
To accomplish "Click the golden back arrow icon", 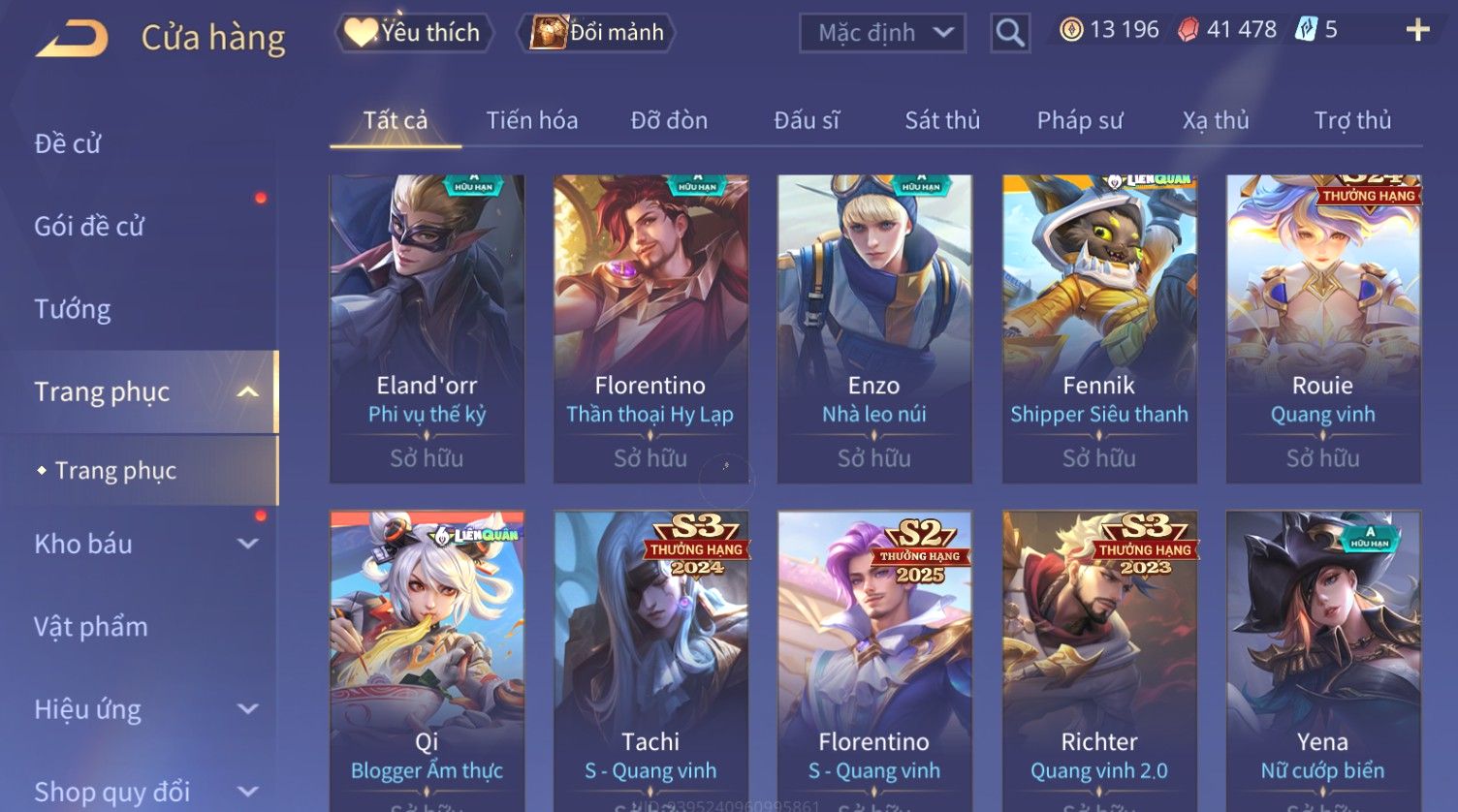I will coord(72,39).
